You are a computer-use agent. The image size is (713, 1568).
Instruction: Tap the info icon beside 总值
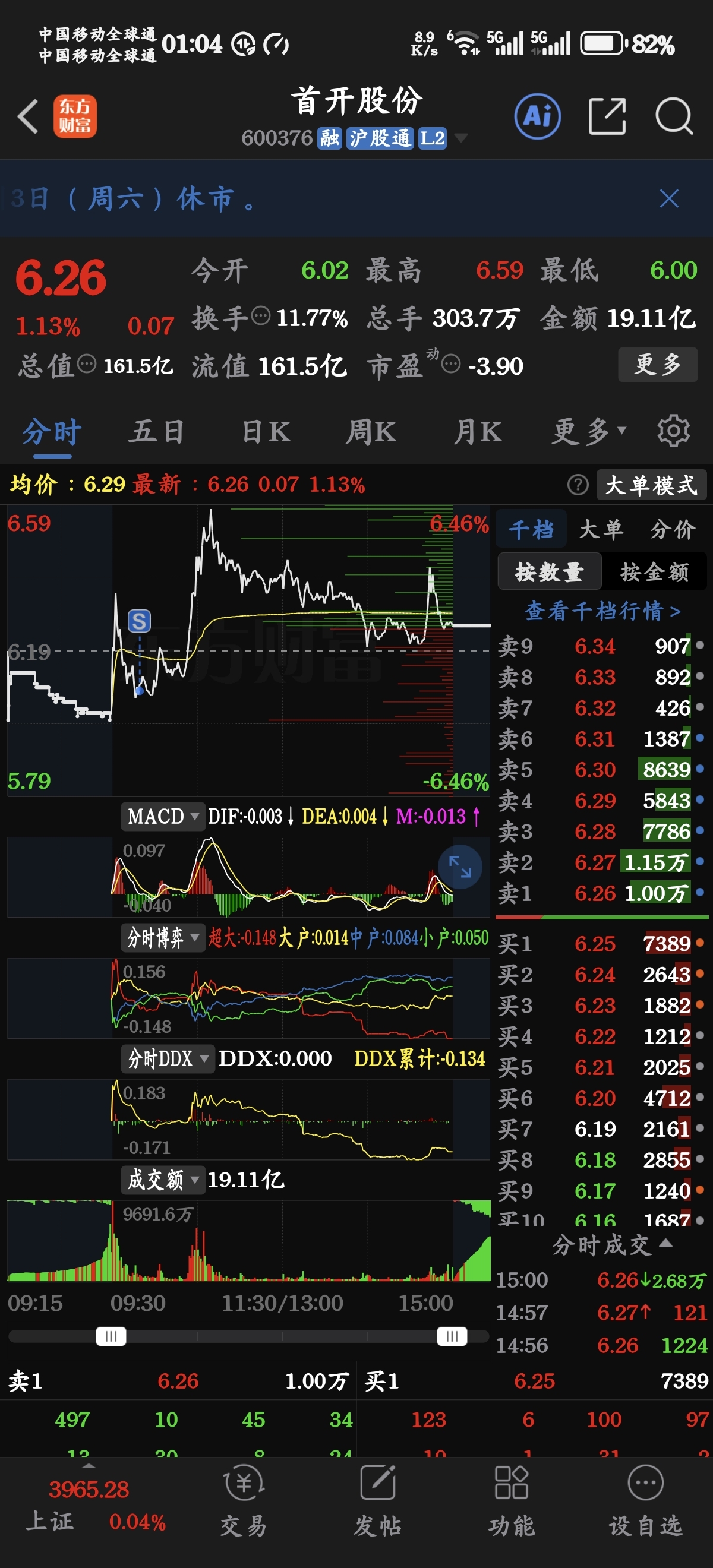(87, 364)
